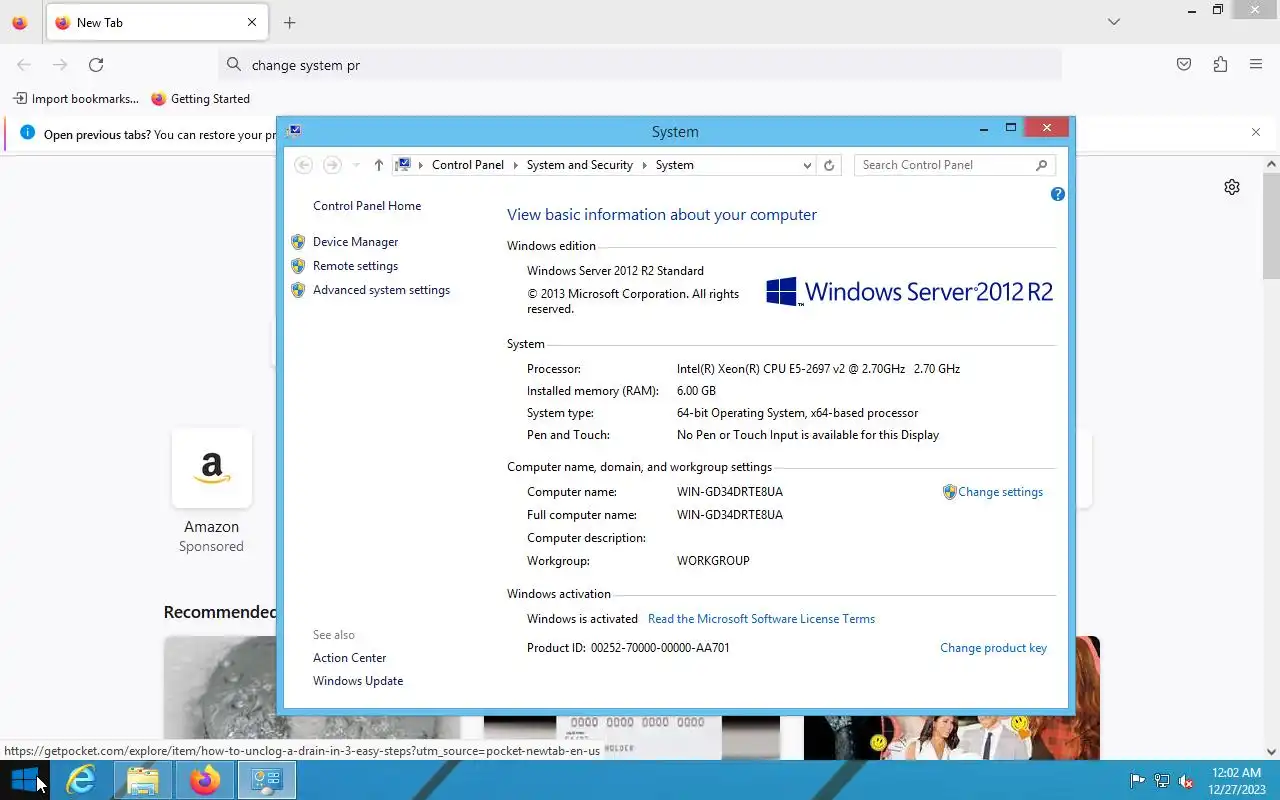Read the Microsoft Software License Terms
The image size is (1280, 800).
pos(761,619)
